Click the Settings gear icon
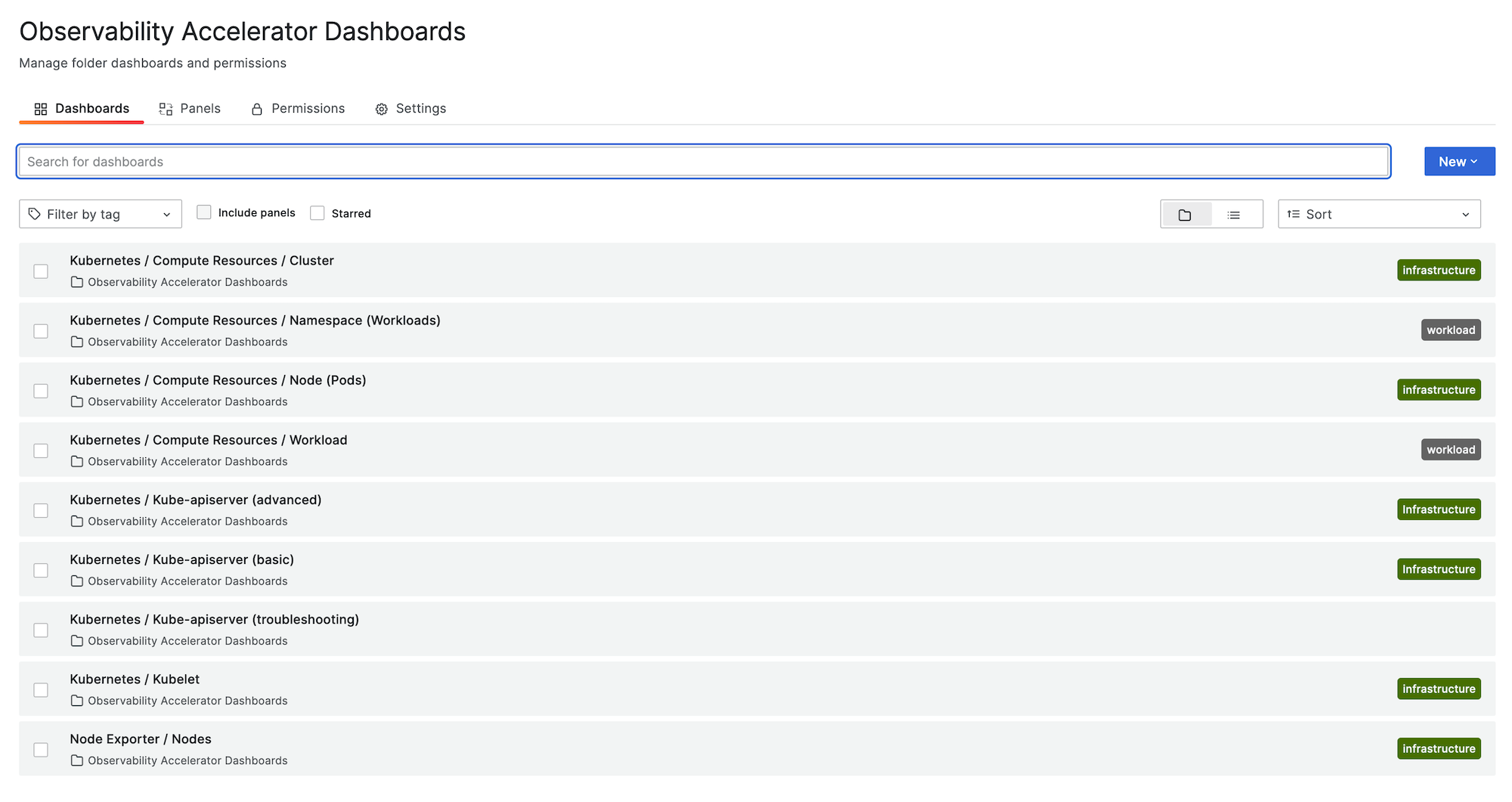The width and height of the screenshot is (1512, 802). [382, 109]
